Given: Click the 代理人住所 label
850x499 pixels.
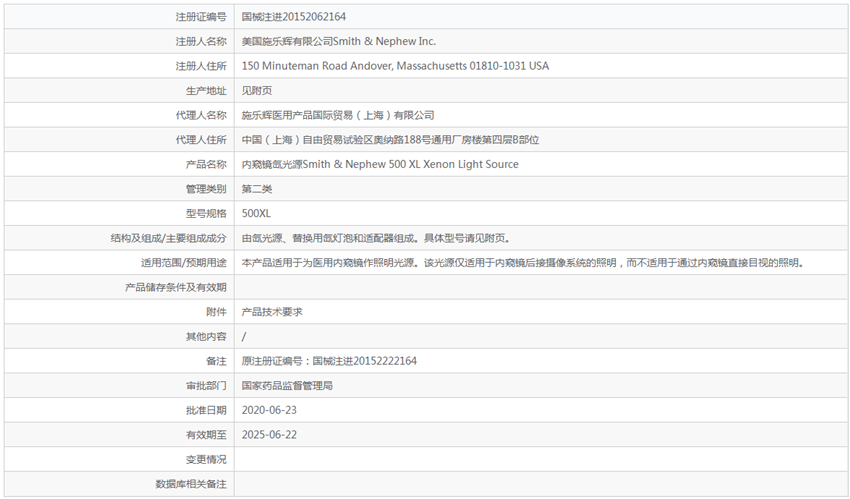Looking at the screenshot, I should [x=201, y=140].
